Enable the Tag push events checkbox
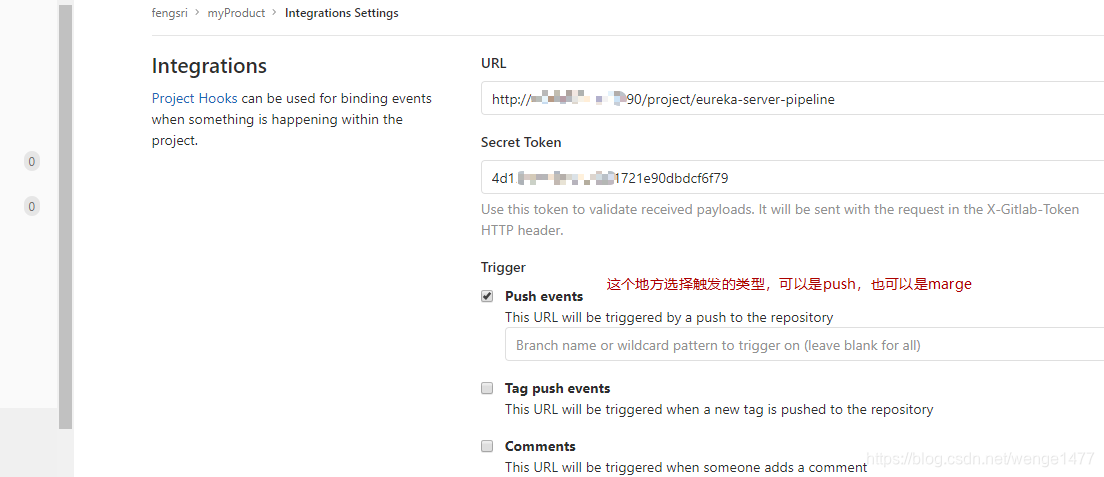This screenshot has width=1104, height=477. coord(487,388)
